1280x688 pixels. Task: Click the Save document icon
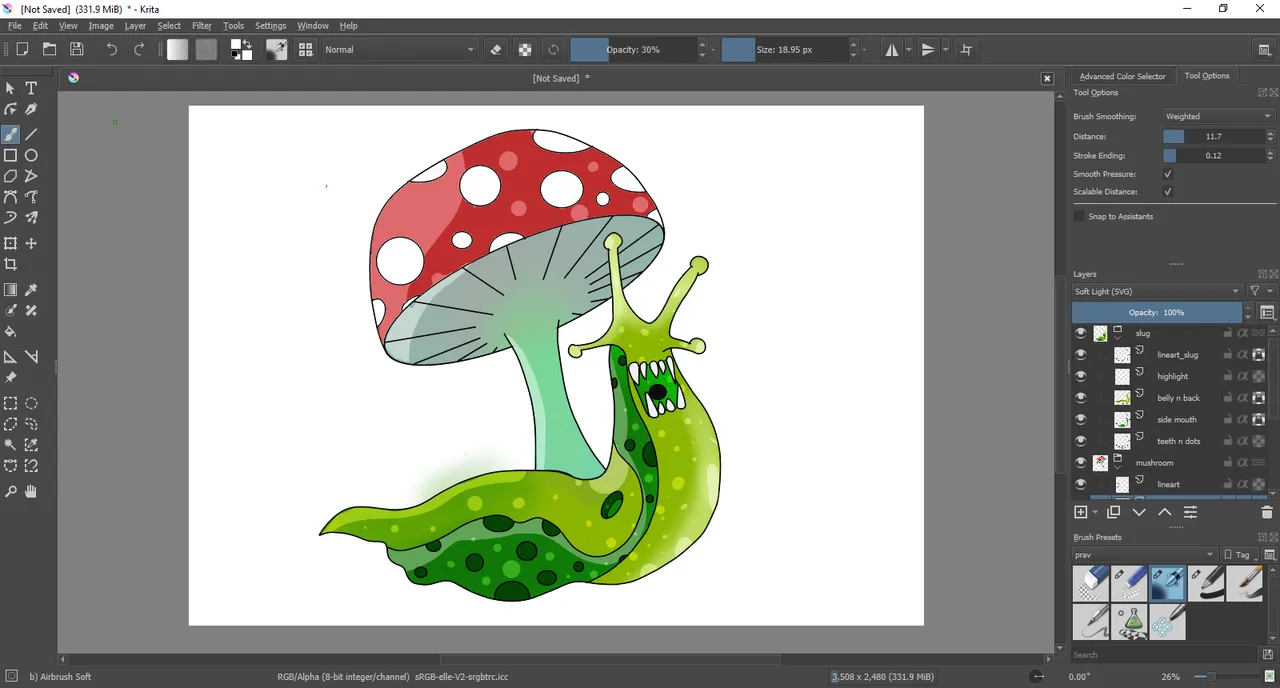77,49
